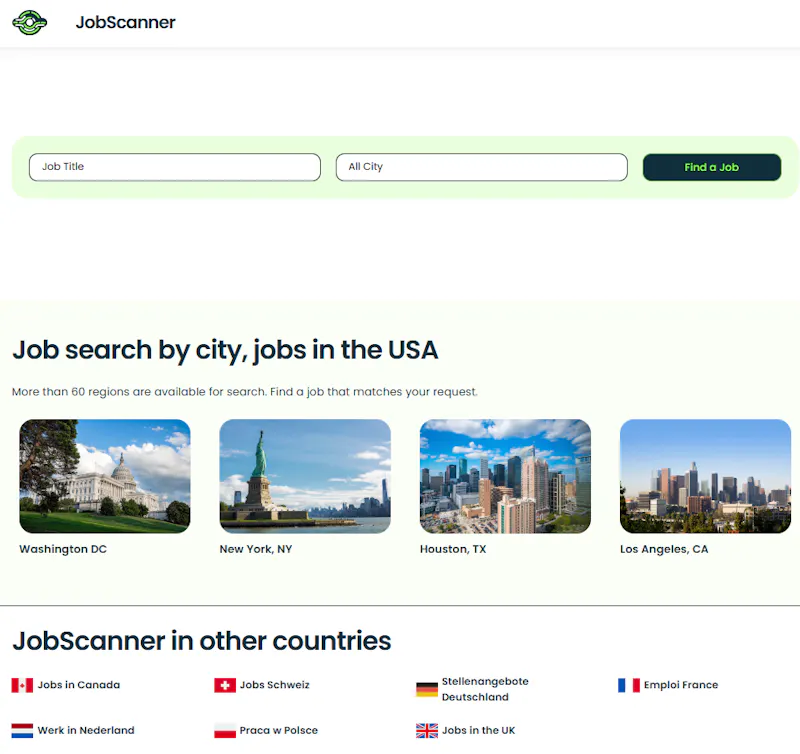
Task: Click the 'More than 60 regions' description text
Action: click(245, 392)
